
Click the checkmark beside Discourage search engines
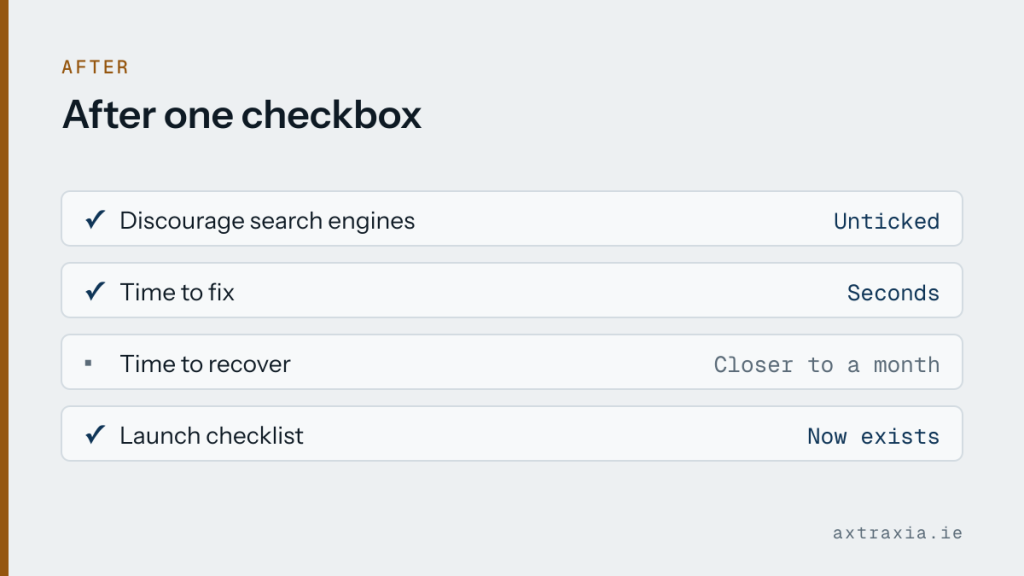[x=95, y=219]
